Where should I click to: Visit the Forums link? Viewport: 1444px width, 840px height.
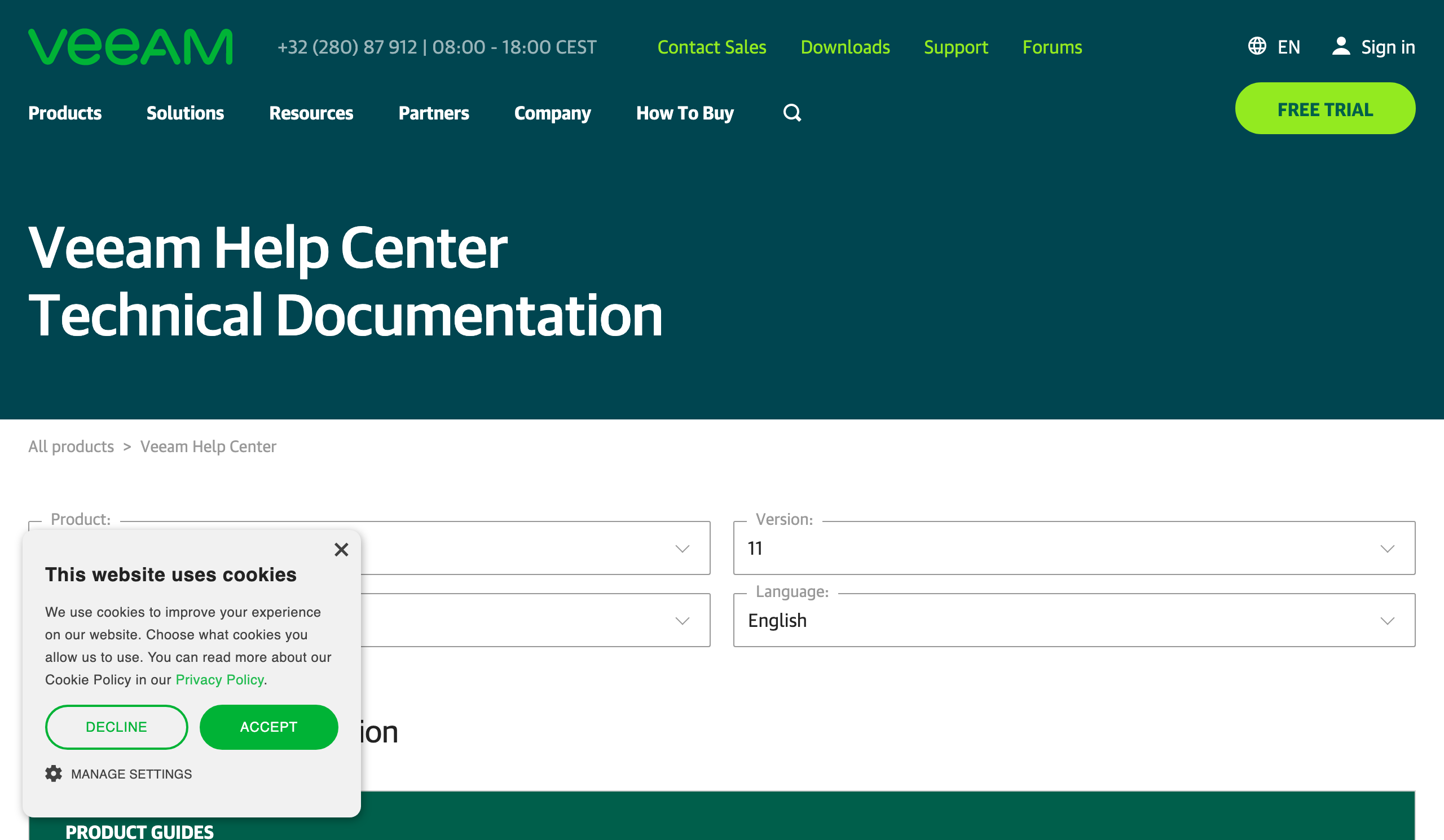tap(1052, 47)
